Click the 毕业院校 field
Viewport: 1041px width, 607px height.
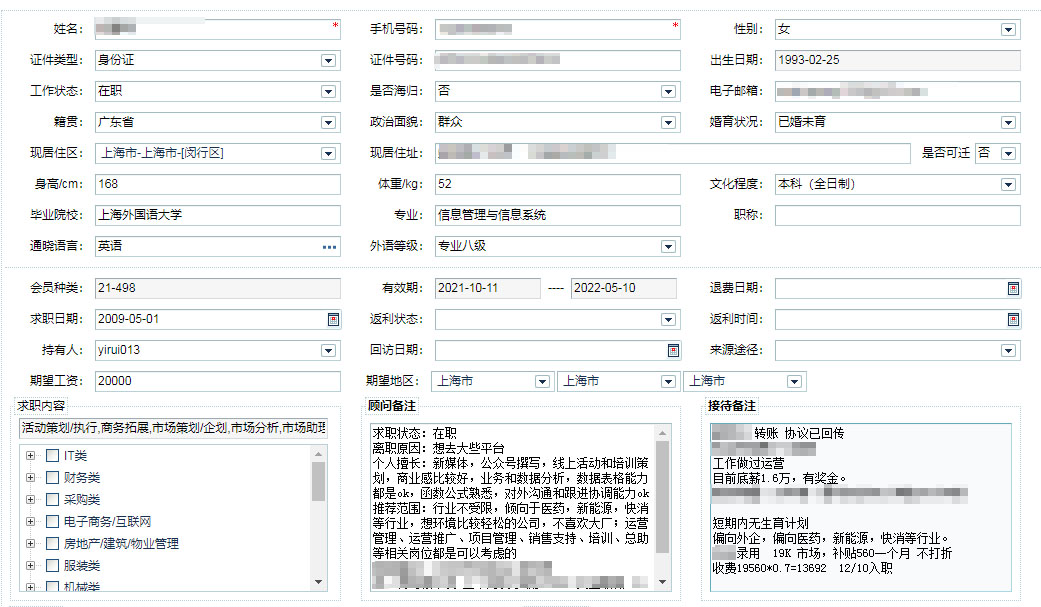pos(218,215)
